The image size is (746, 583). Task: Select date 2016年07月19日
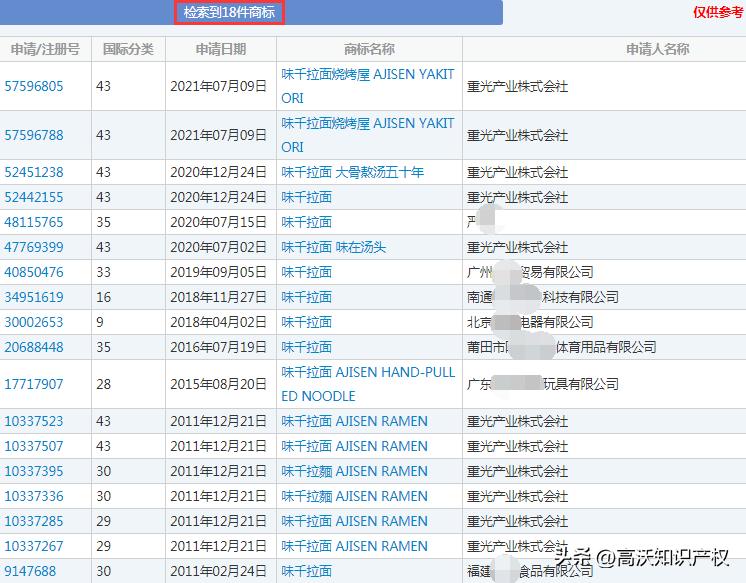point(218,347)
